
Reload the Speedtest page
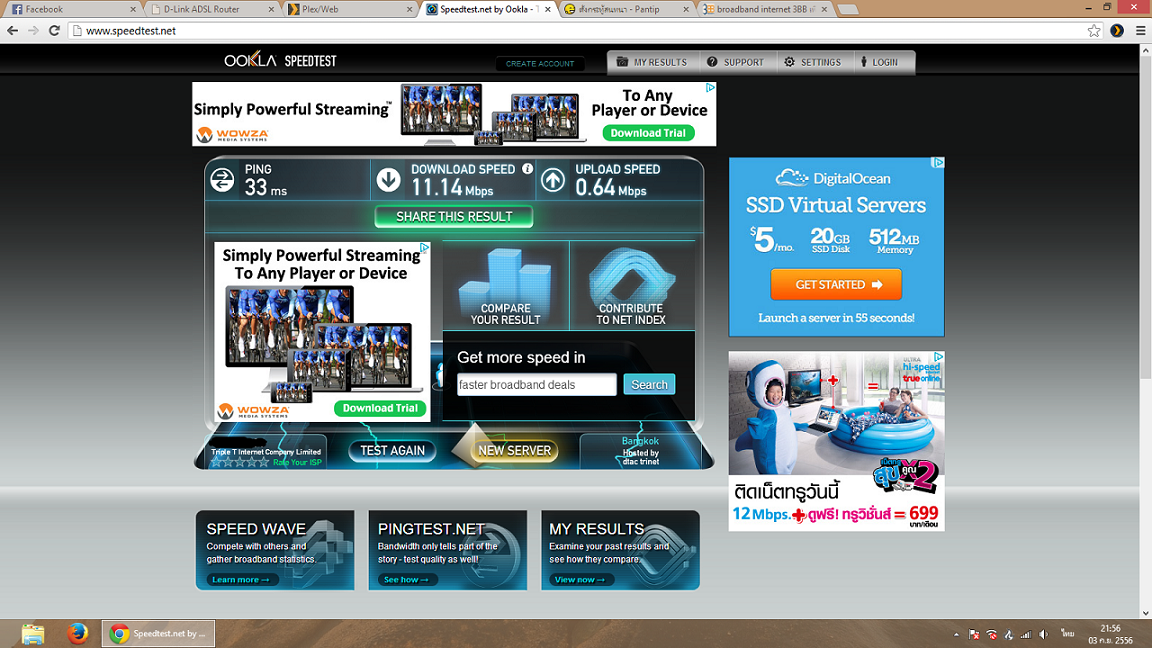(54, 30)
